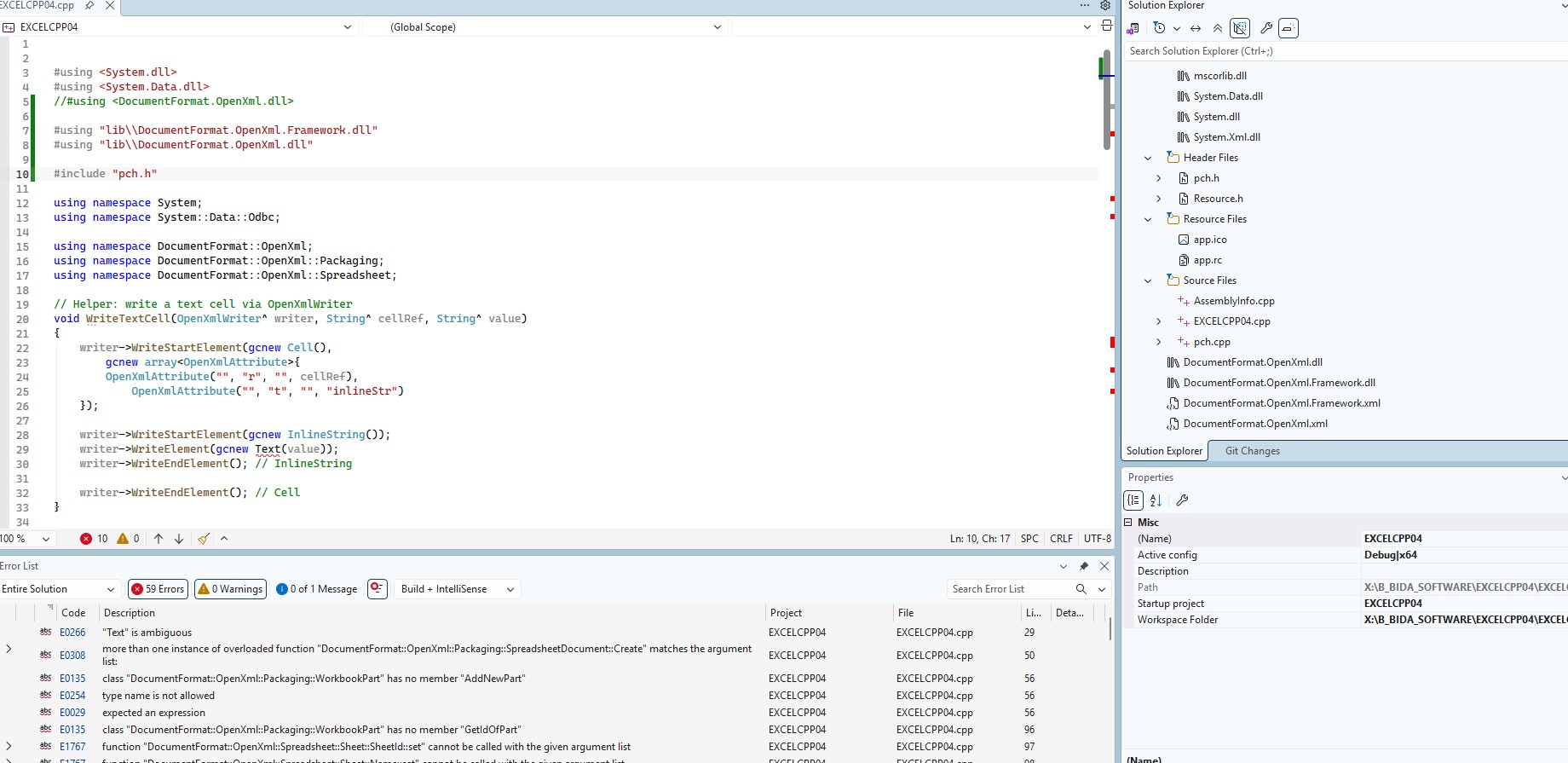This screenshot has width=1568, height=763.
Task: Focus the Search Solution Explorer box
Action: pos(1346,51)
